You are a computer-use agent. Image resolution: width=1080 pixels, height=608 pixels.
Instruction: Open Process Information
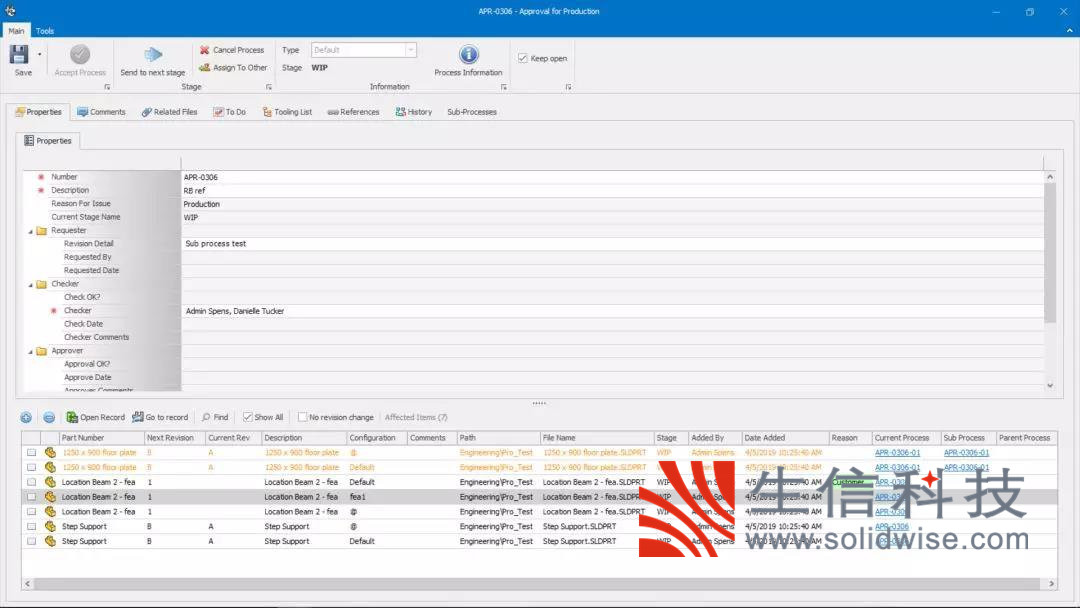pos(468,56)
